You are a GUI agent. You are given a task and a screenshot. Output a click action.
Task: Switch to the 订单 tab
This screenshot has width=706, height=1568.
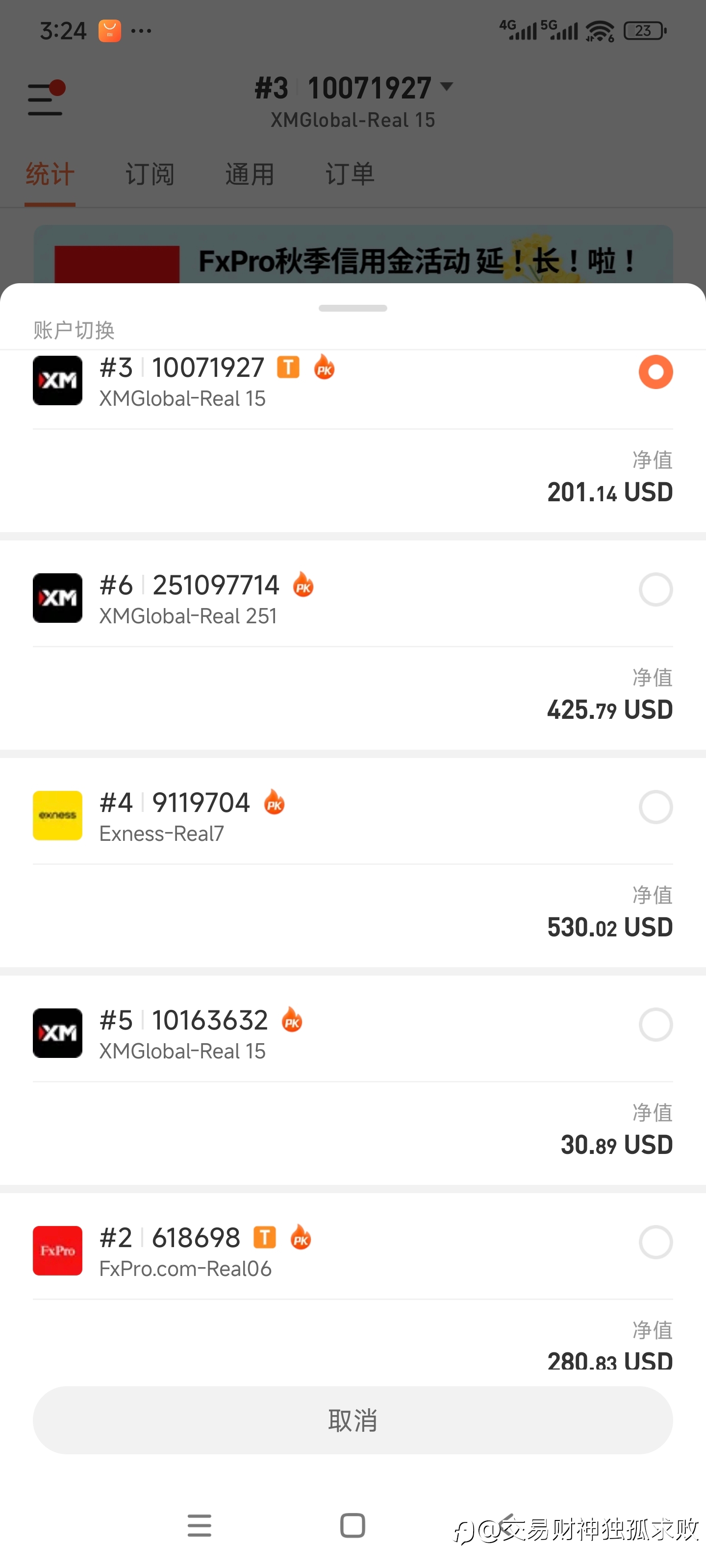point(350,175)
